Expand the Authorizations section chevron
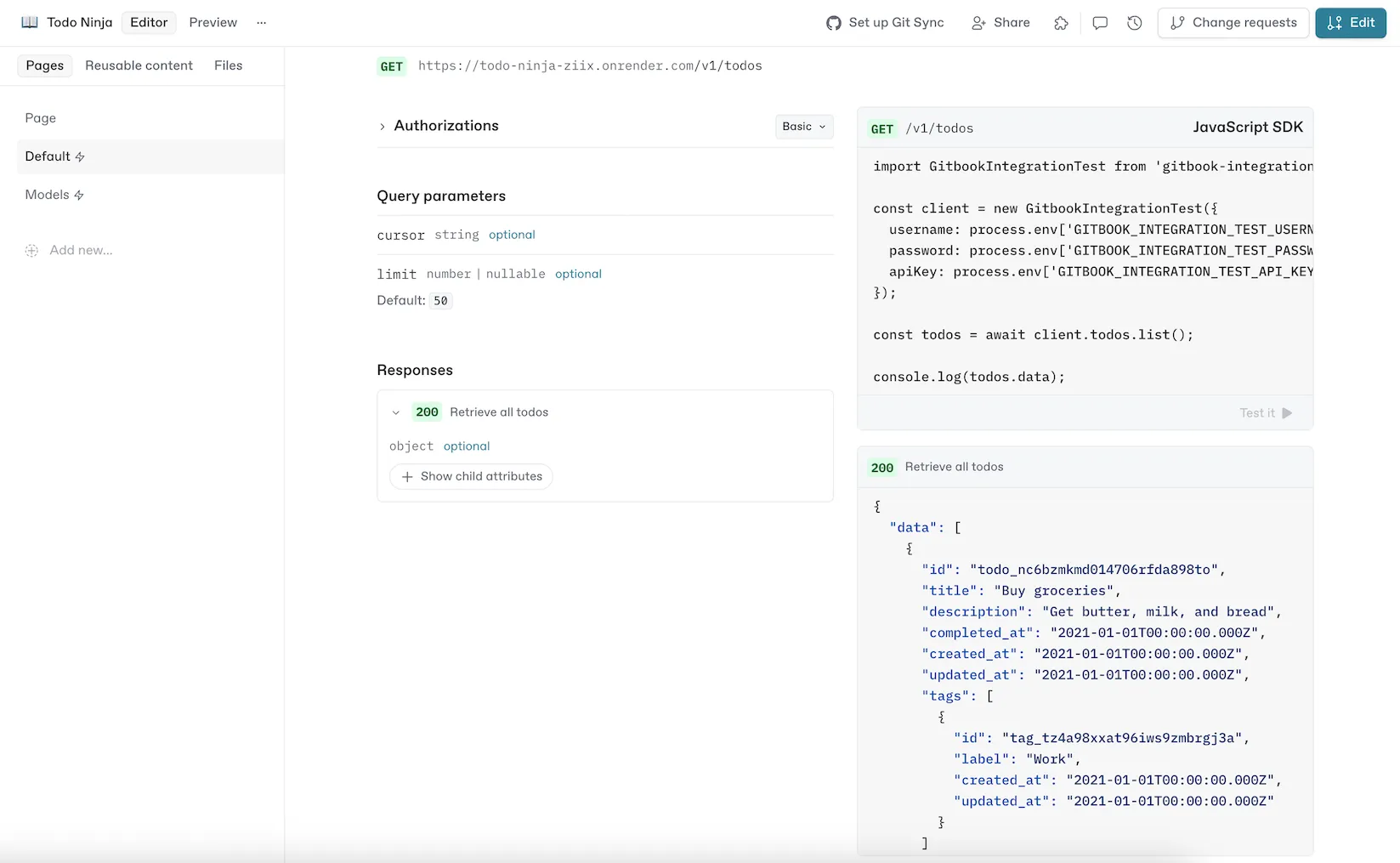Image resolution: width=1400 pixels, height=863 pixels. pos(383,126)
